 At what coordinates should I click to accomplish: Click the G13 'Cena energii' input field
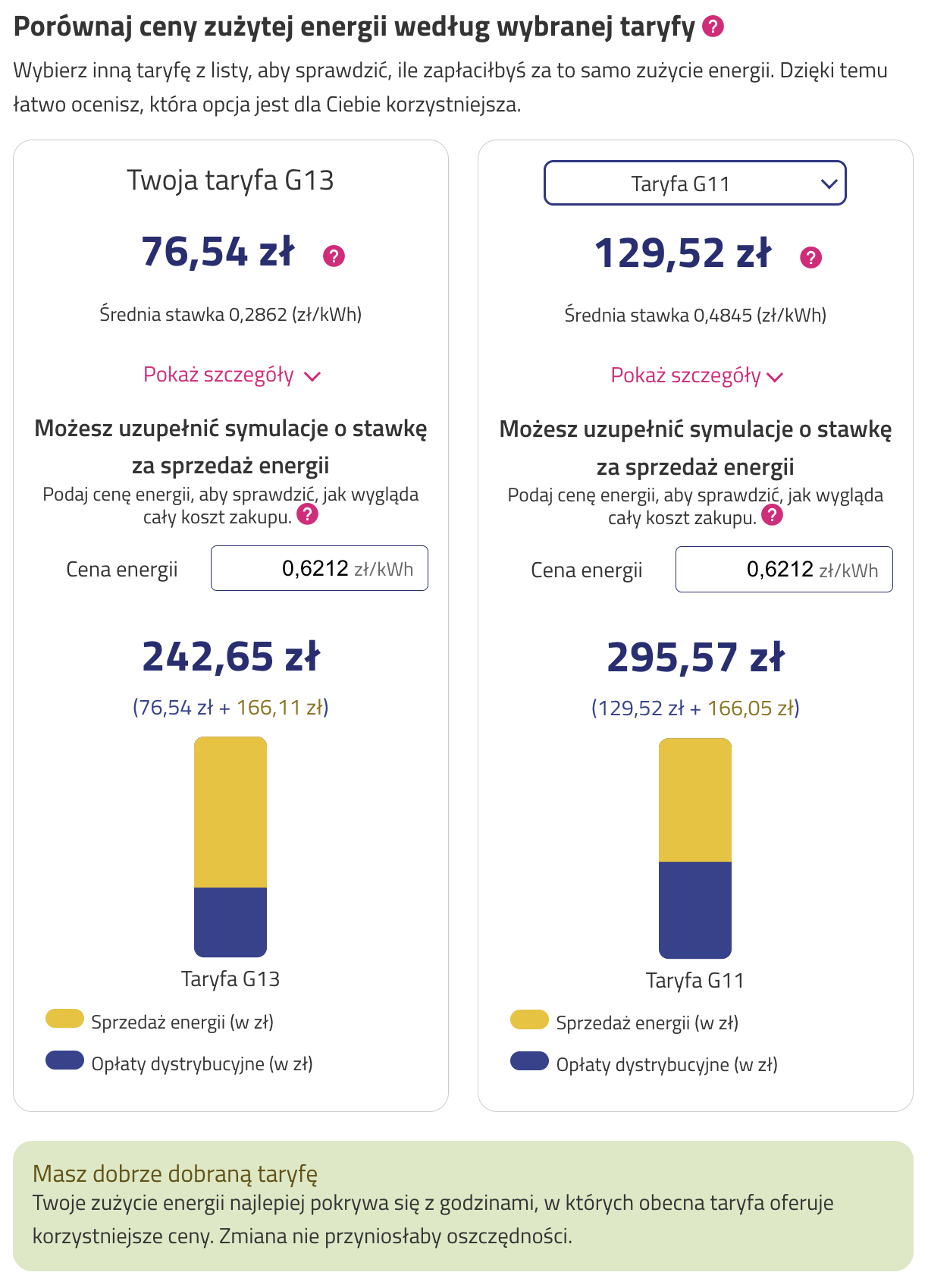[319, 568]
